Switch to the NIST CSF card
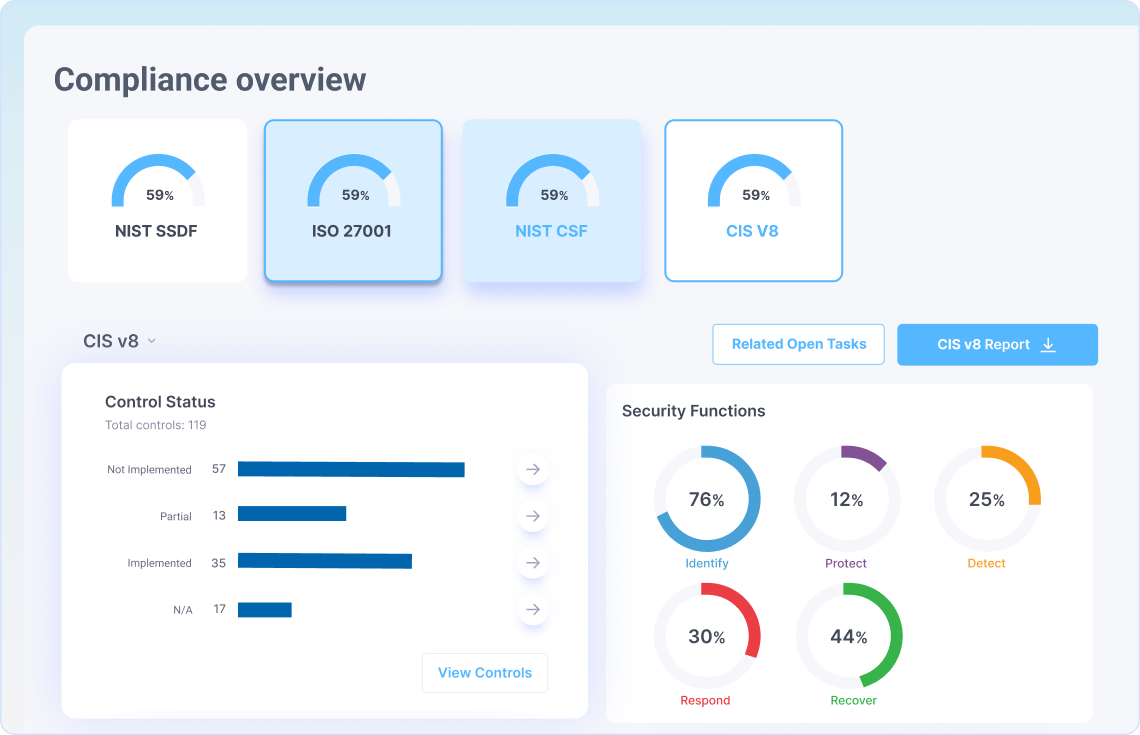1140x735 pixels. 551,201
